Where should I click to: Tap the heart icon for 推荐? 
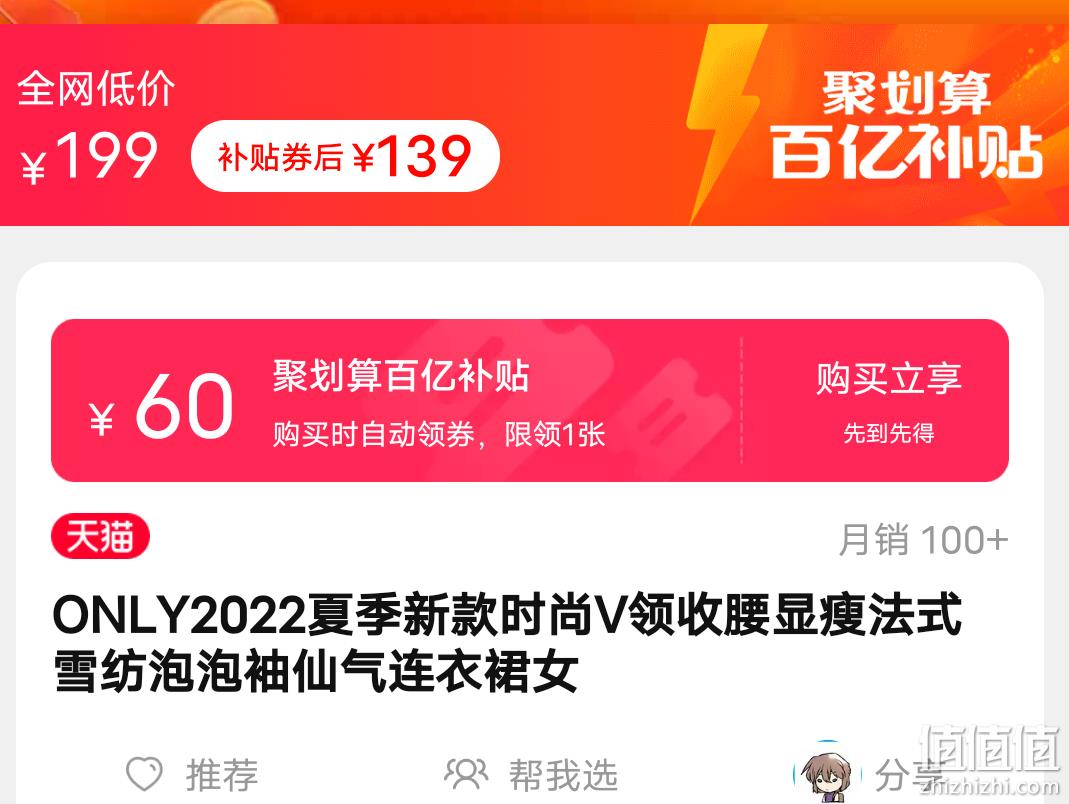[x=145, y=774]
